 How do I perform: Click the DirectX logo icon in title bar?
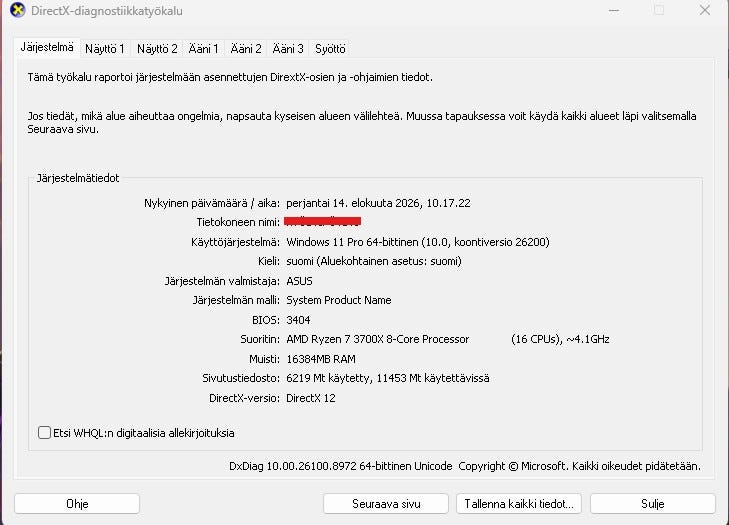coord(18,10)
